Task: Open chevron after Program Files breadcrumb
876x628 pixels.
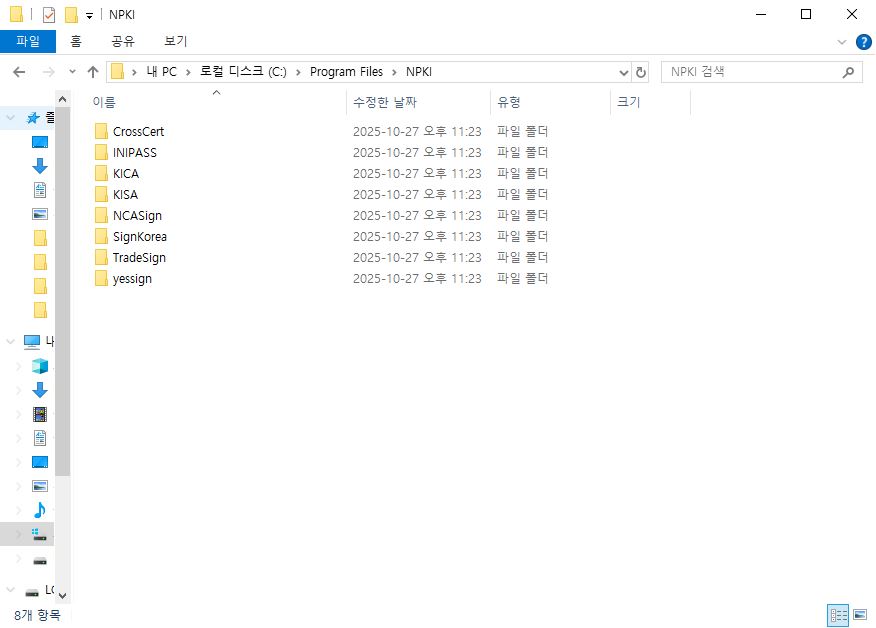Action: pos(394,72)
